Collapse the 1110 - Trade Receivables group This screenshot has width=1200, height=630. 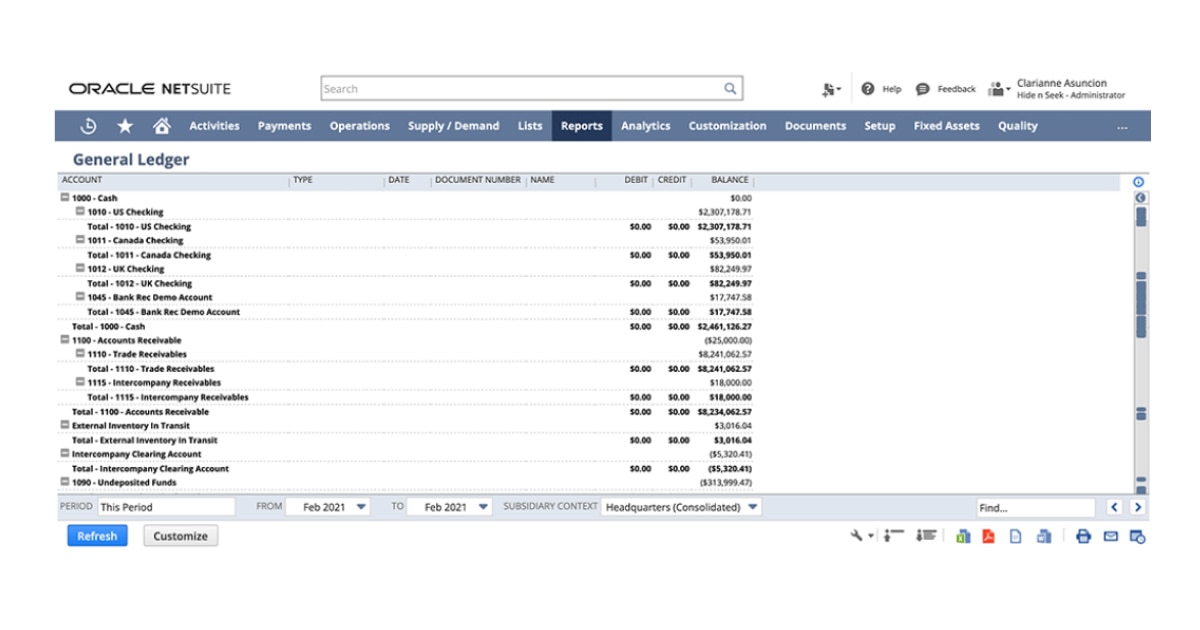coord(79,354)
